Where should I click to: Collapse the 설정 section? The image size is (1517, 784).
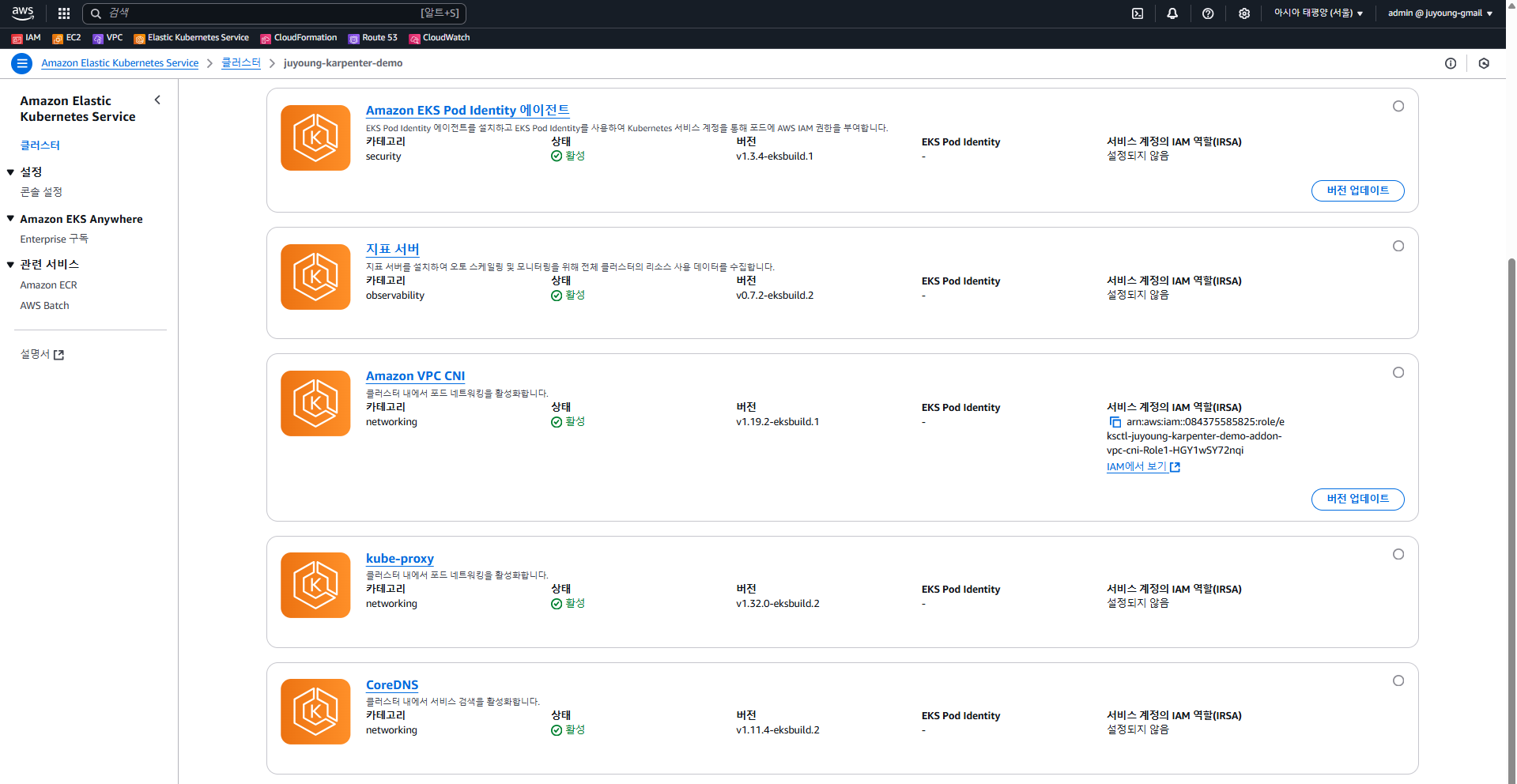(10, 172)
